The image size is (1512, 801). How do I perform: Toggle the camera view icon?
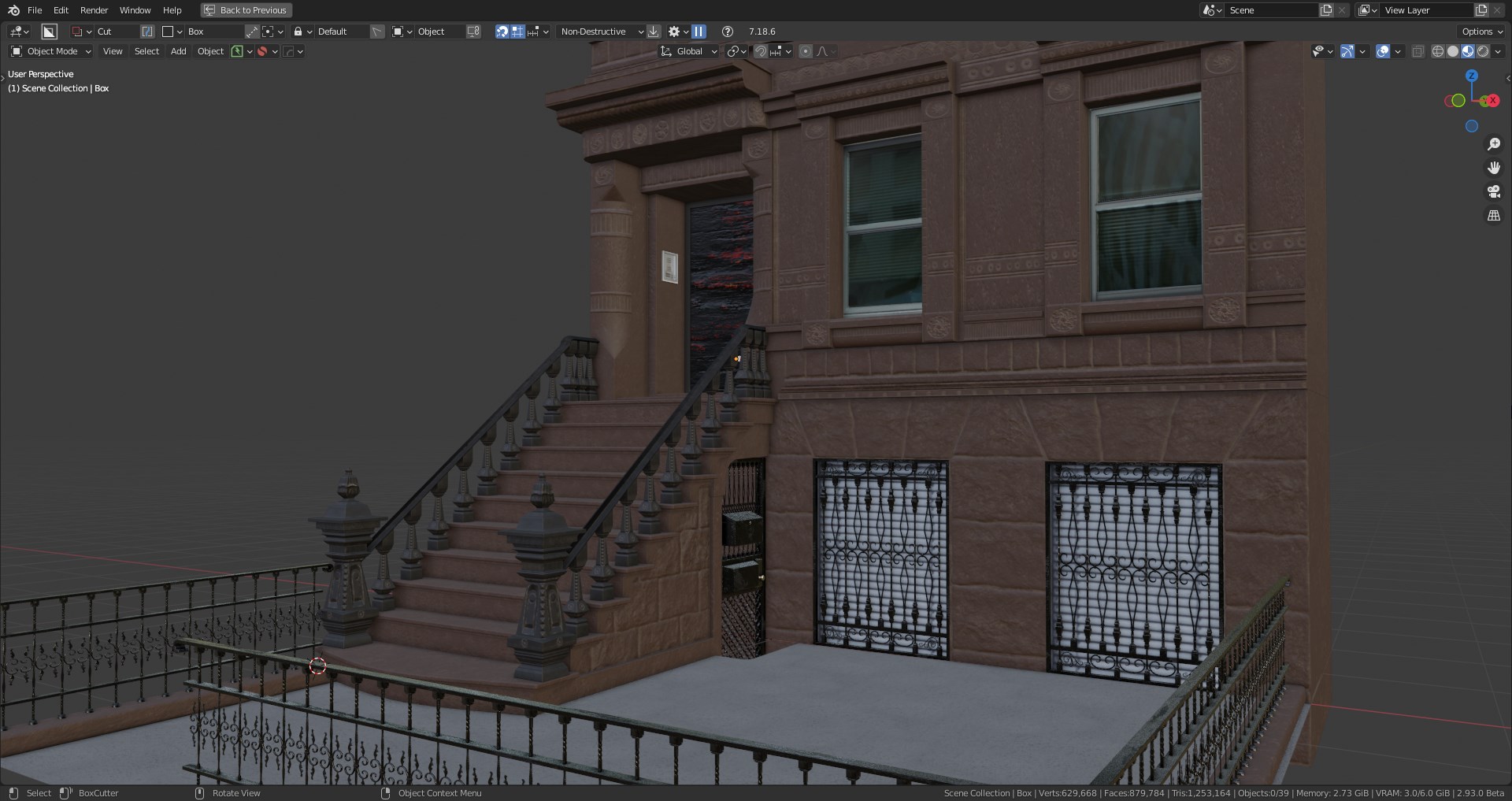click(1494, 191)
